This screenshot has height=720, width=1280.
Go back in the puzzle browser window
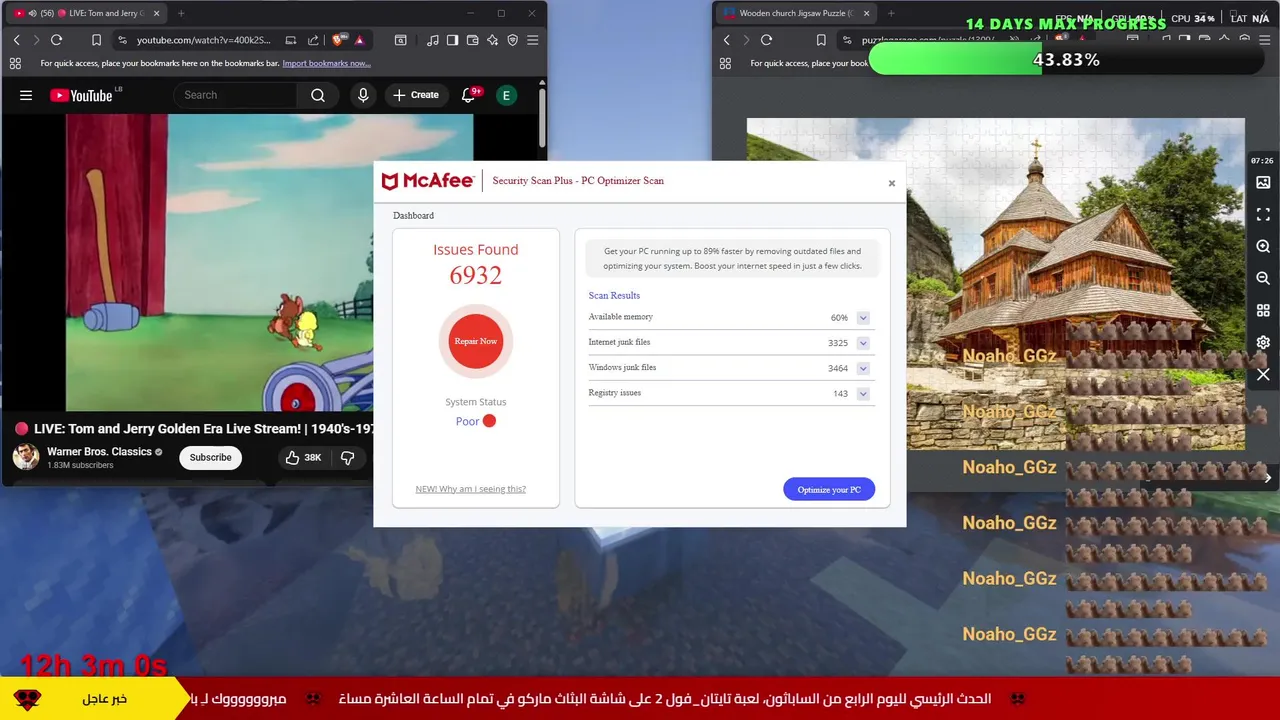(x=726, y=40)
